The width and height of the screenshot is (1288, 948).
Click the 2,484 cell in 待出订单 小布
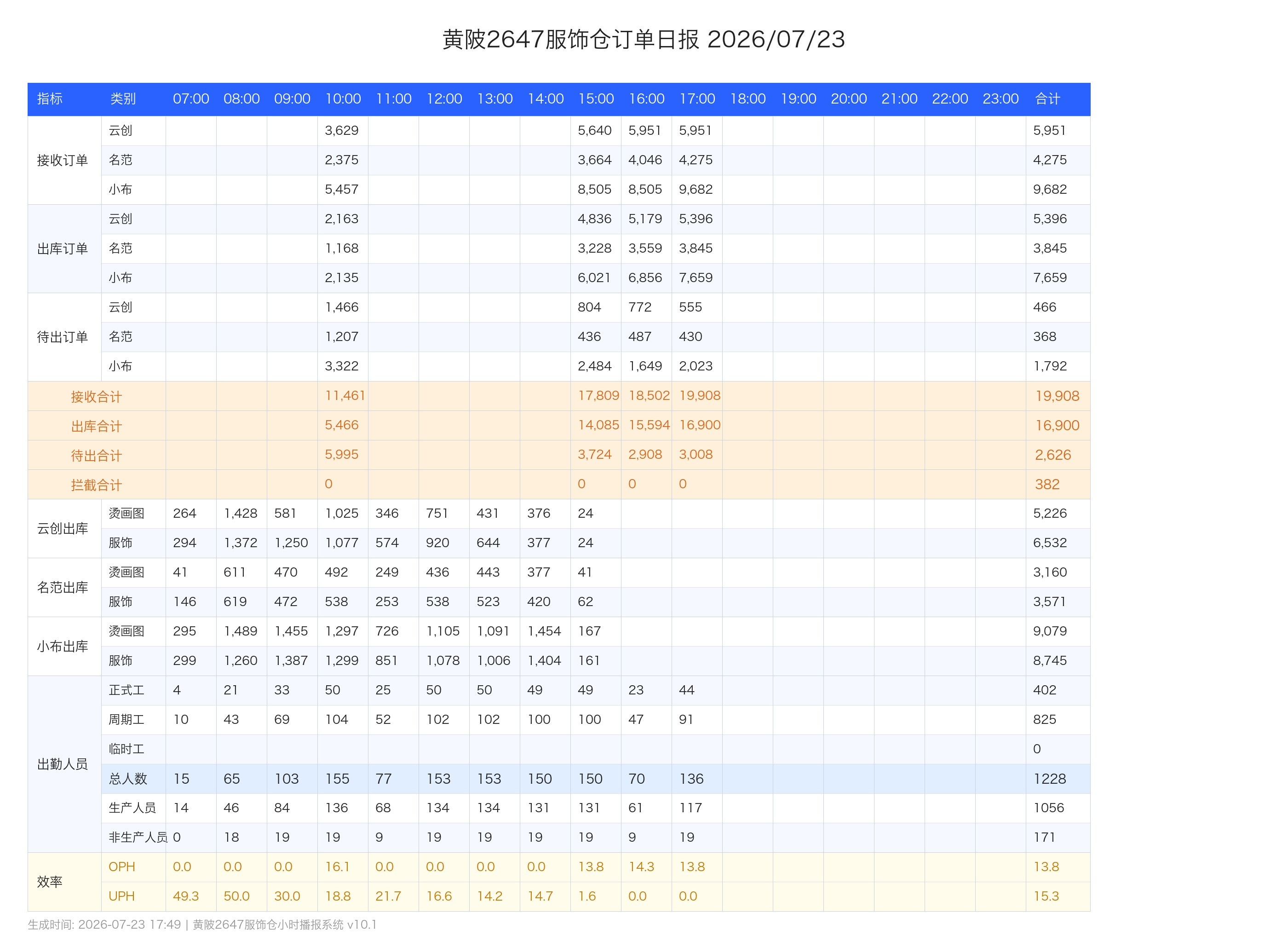click(x=595, y=366)
